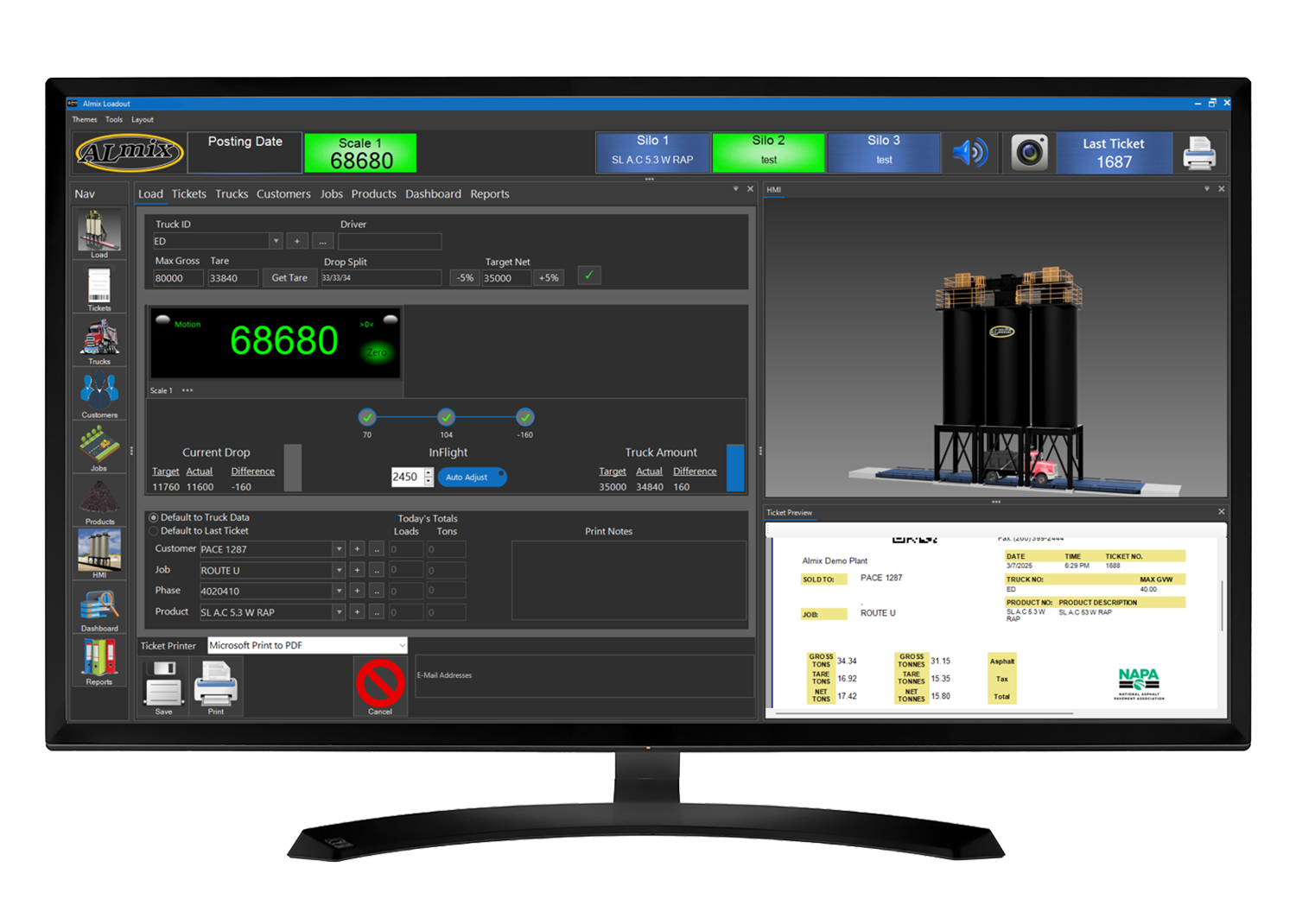
Task: Click the green checkmark next to Target Net
Action: click(x=589, y=275)
